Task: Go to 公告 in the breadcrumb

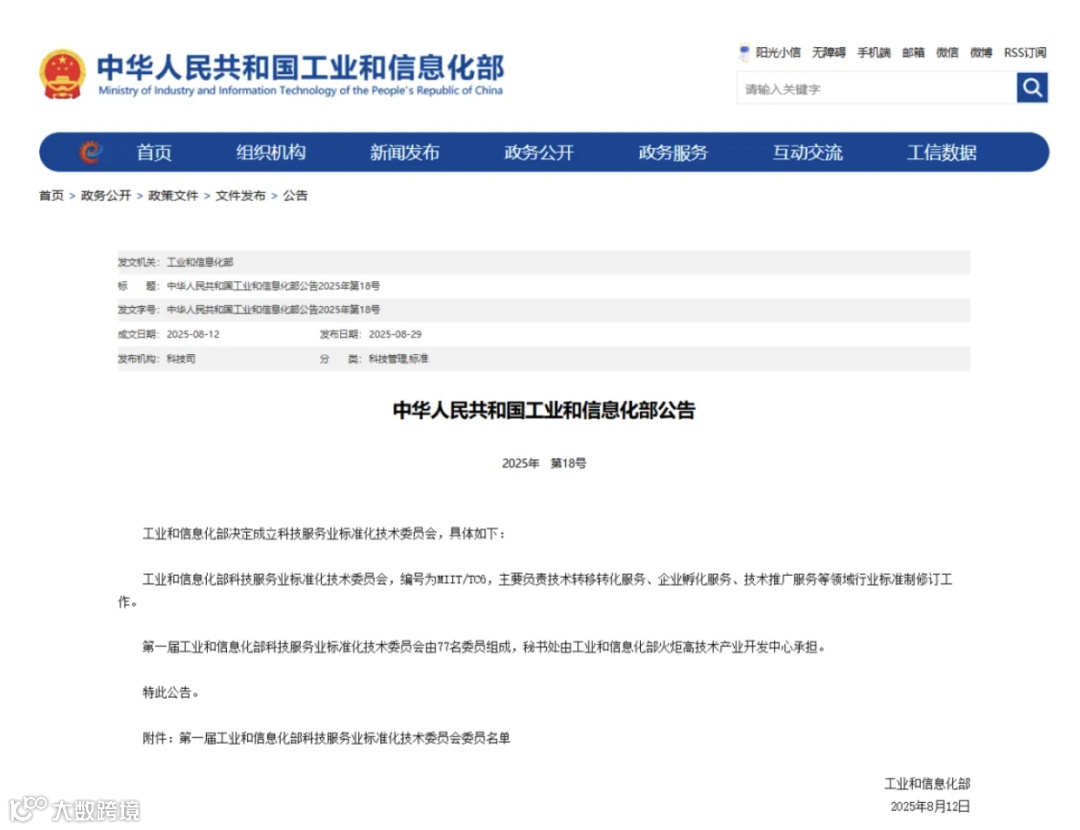Action: tap(295, 196)
